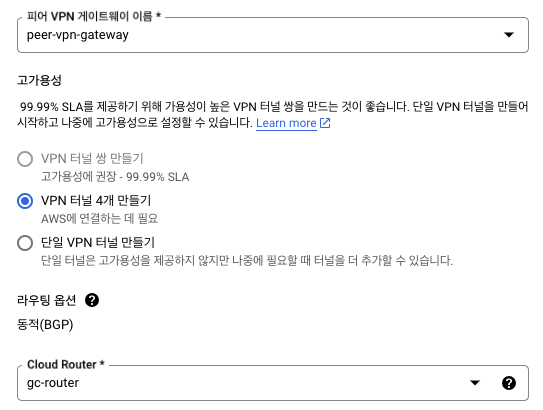Click the 피어 VPN 게이트웨이 이름 field label
The height and width of the screenshot is (410, 543).
pyautogui.click(x=94, y=16)
